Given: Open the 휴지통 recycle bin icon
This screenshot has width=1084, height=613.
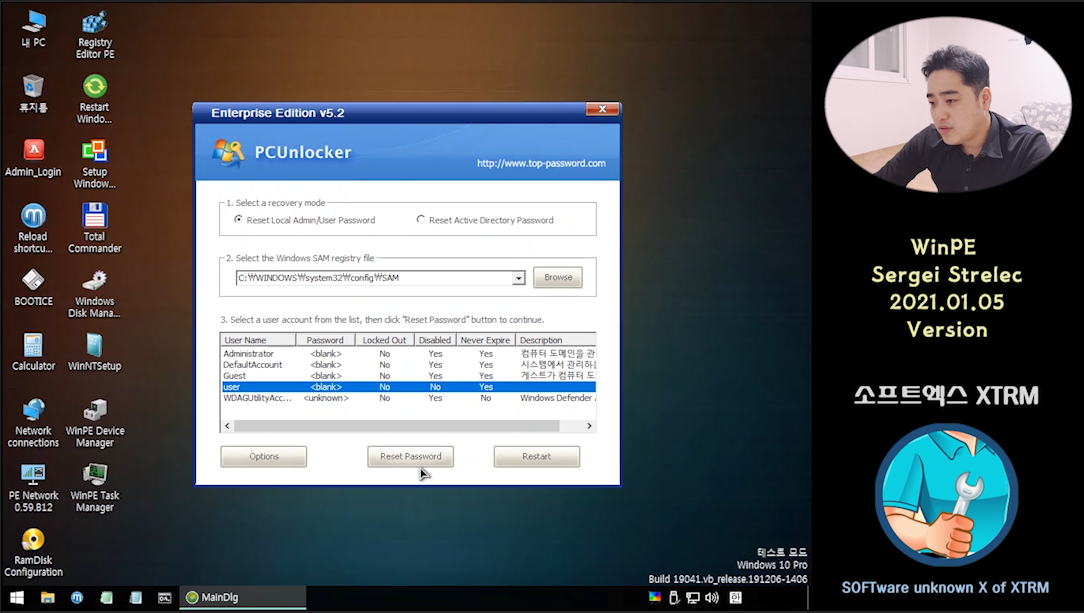Looking at the screenshot, I should (33, 94).
